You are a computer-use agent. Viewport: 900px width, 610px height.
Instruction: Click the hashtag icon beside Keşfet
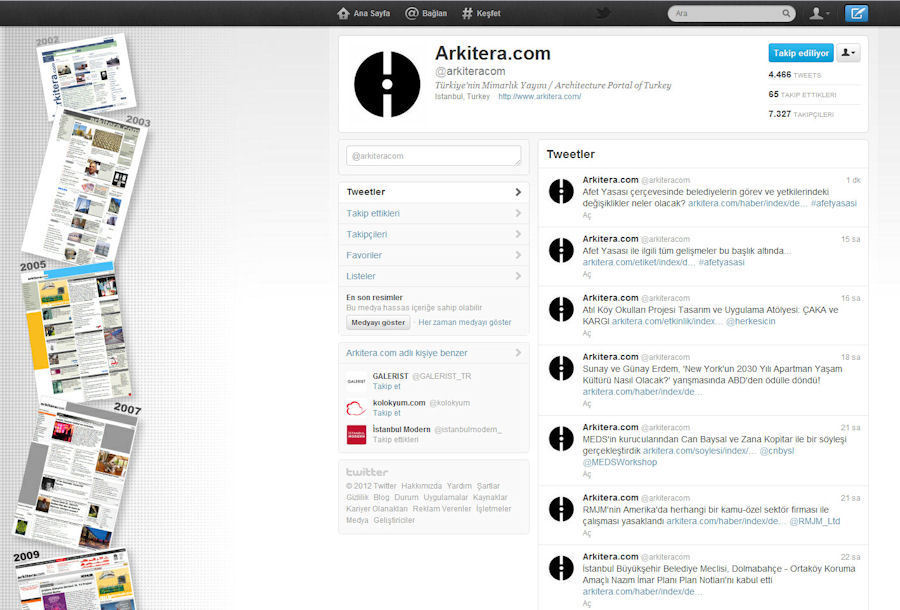[467, 13]
